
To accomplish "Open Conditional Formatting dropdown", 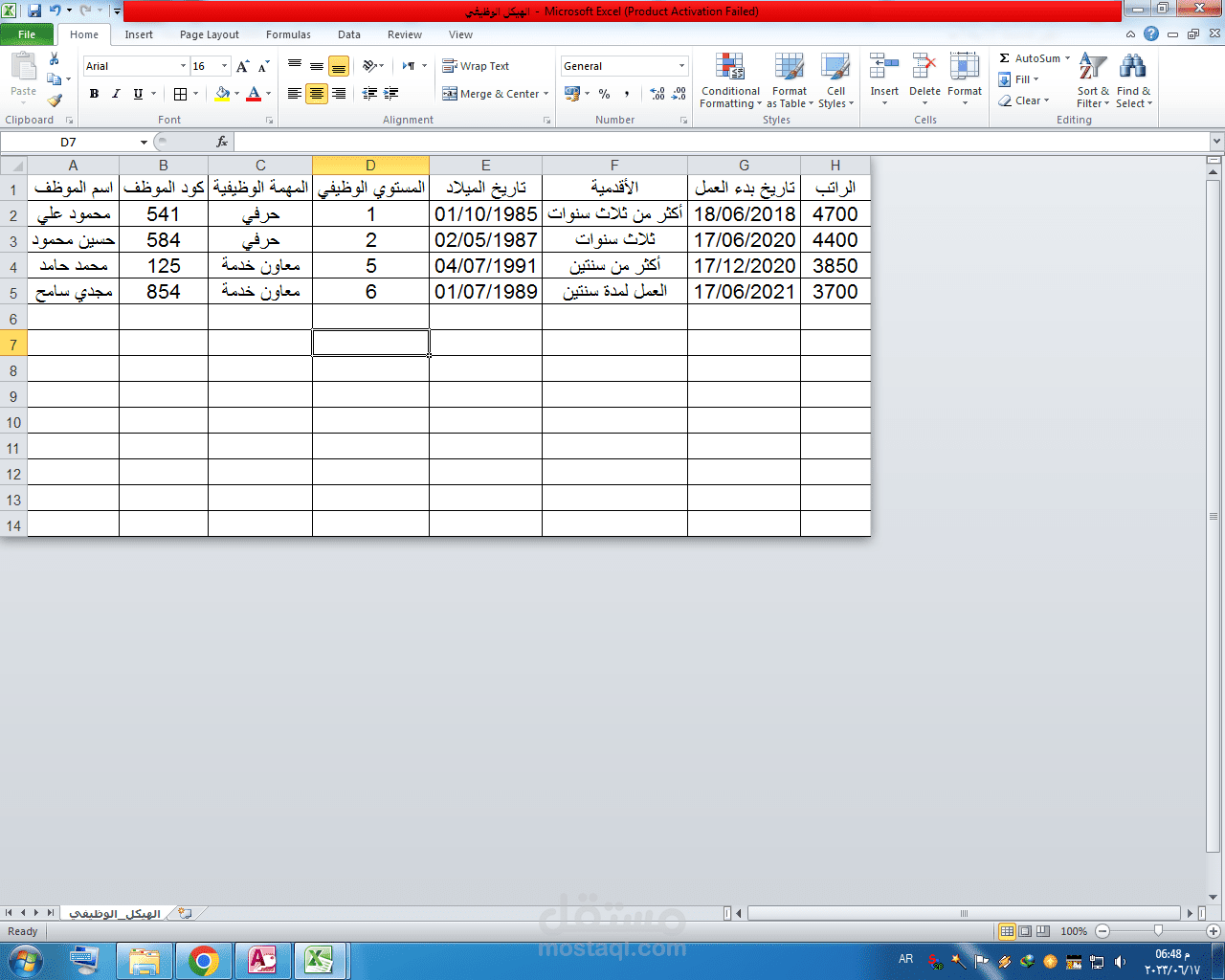I will (x=730, y=80).
